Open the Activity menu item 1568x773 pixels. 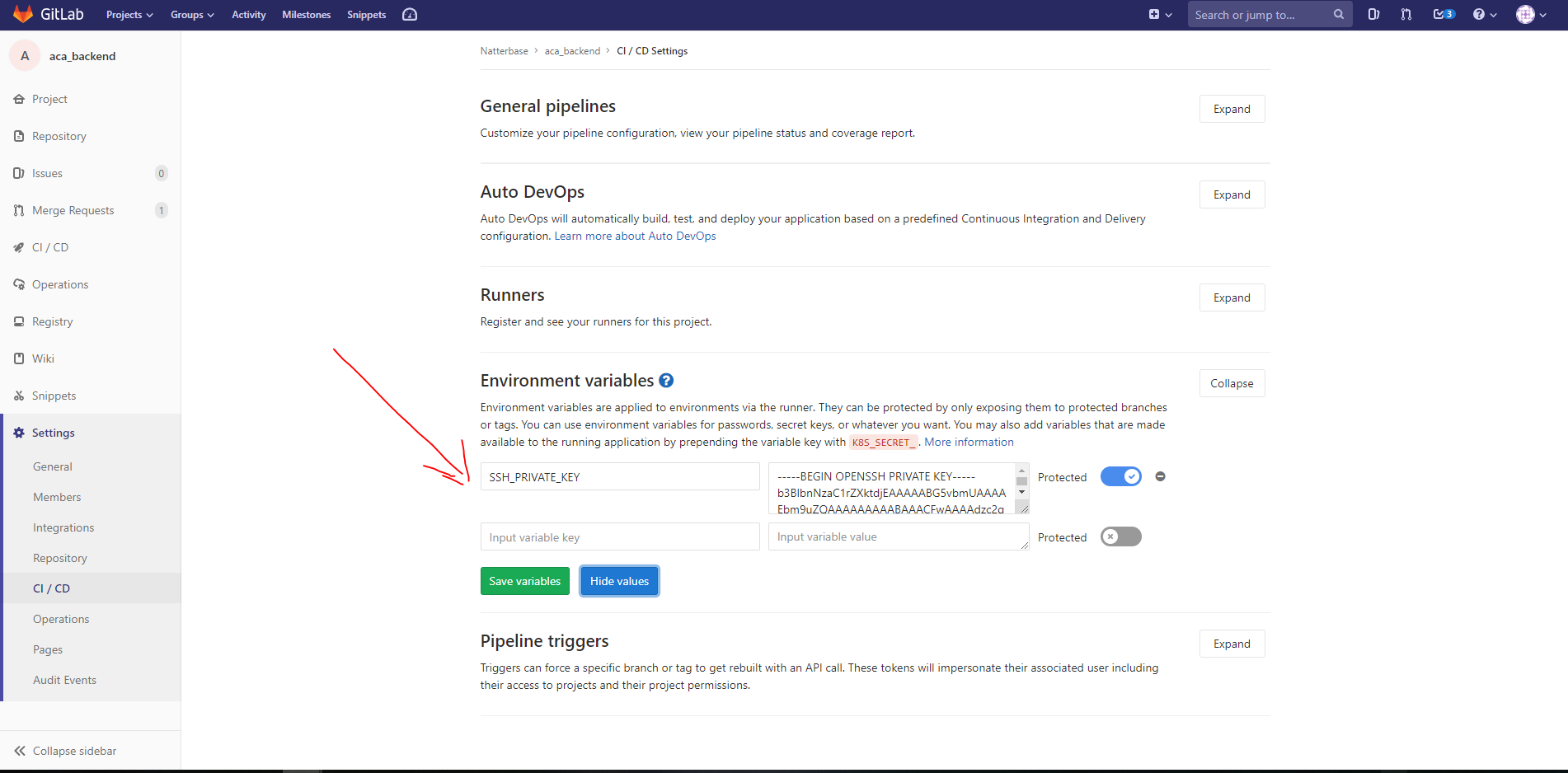click(x=248, y=14)
